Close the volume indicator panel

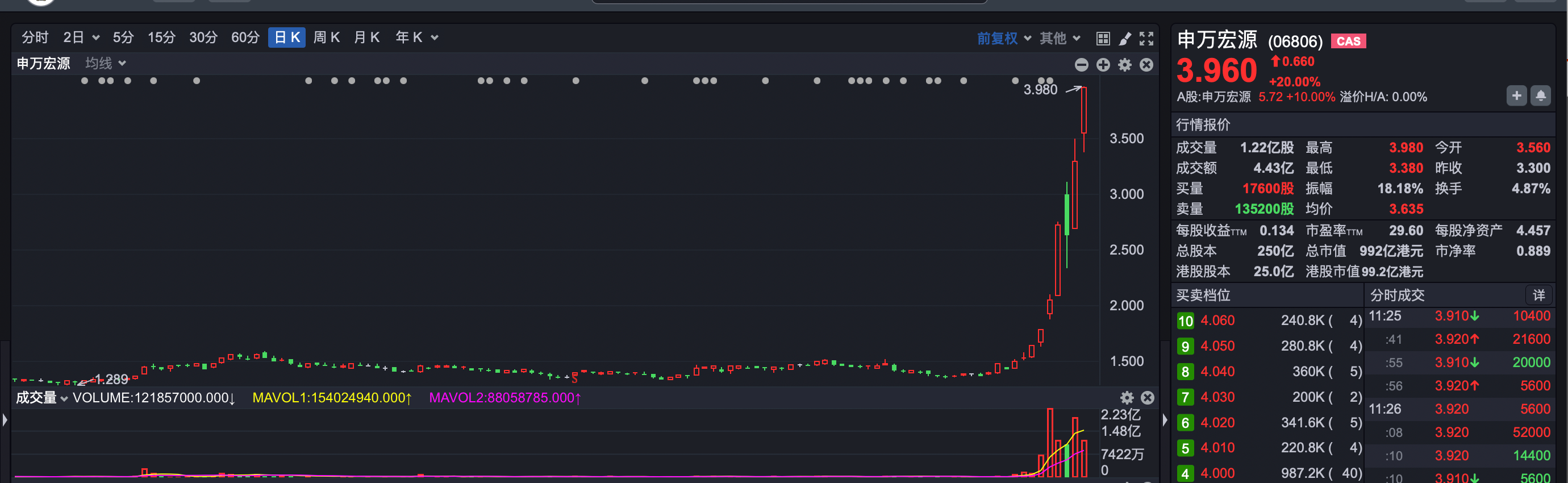[1148, 398]
